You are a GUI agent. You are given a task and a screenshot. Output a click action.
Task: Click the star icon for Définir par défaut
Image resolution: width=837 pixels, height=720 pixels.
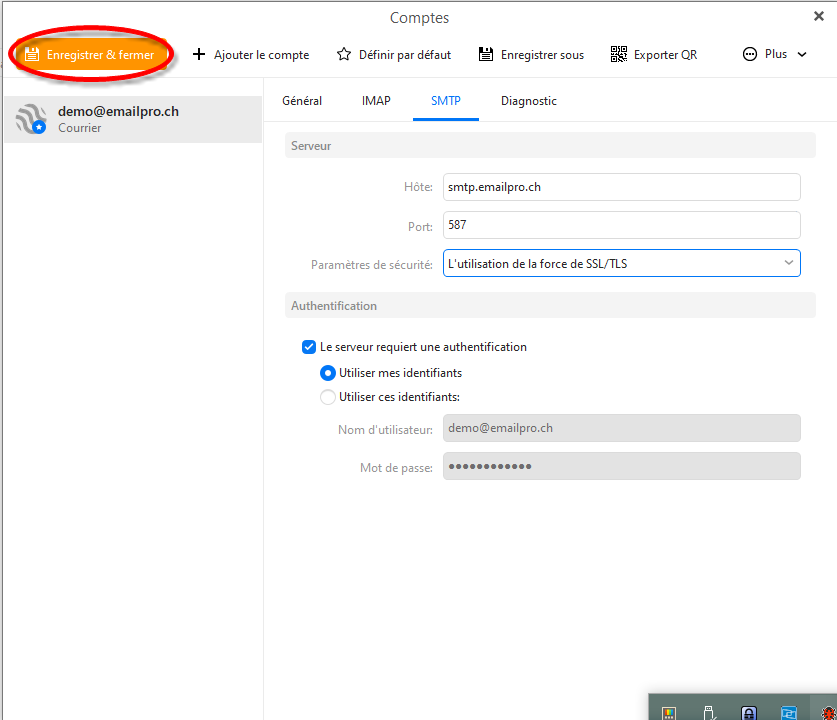click(344, 55)
